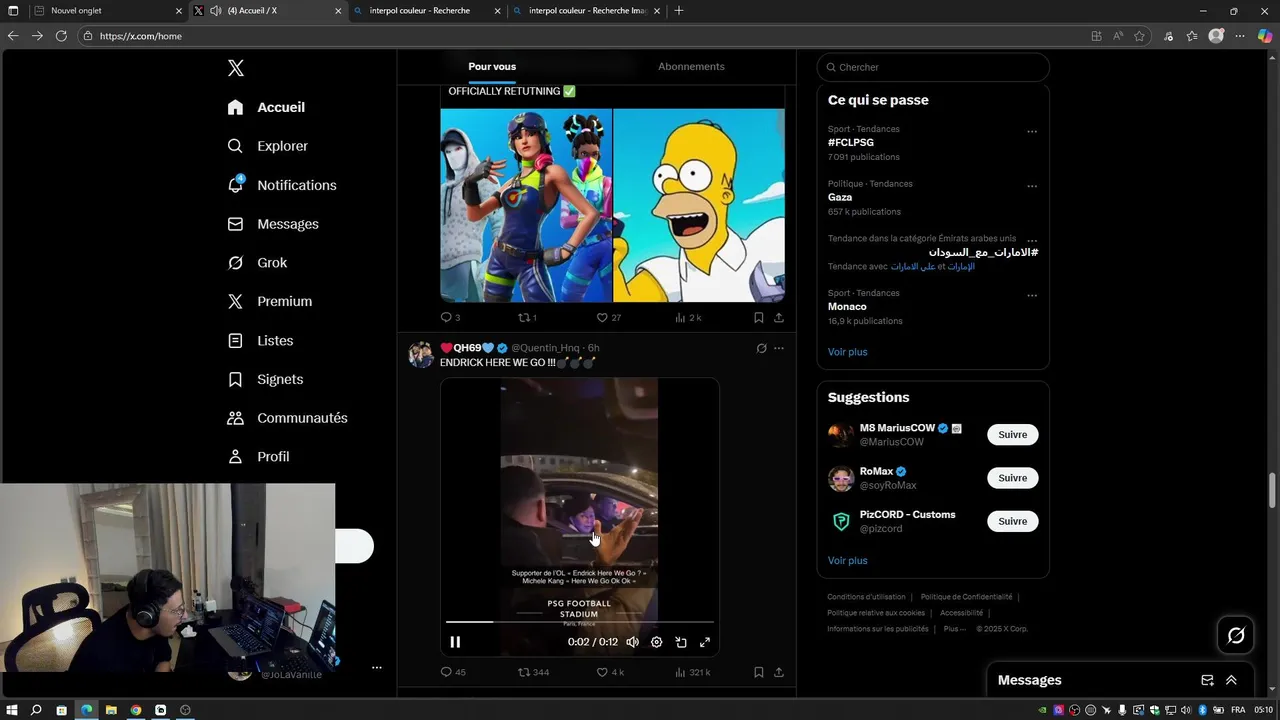Viewport: 1280px width, 720px height.
Task: Open Listes in the sidebar
Action: 260,340
